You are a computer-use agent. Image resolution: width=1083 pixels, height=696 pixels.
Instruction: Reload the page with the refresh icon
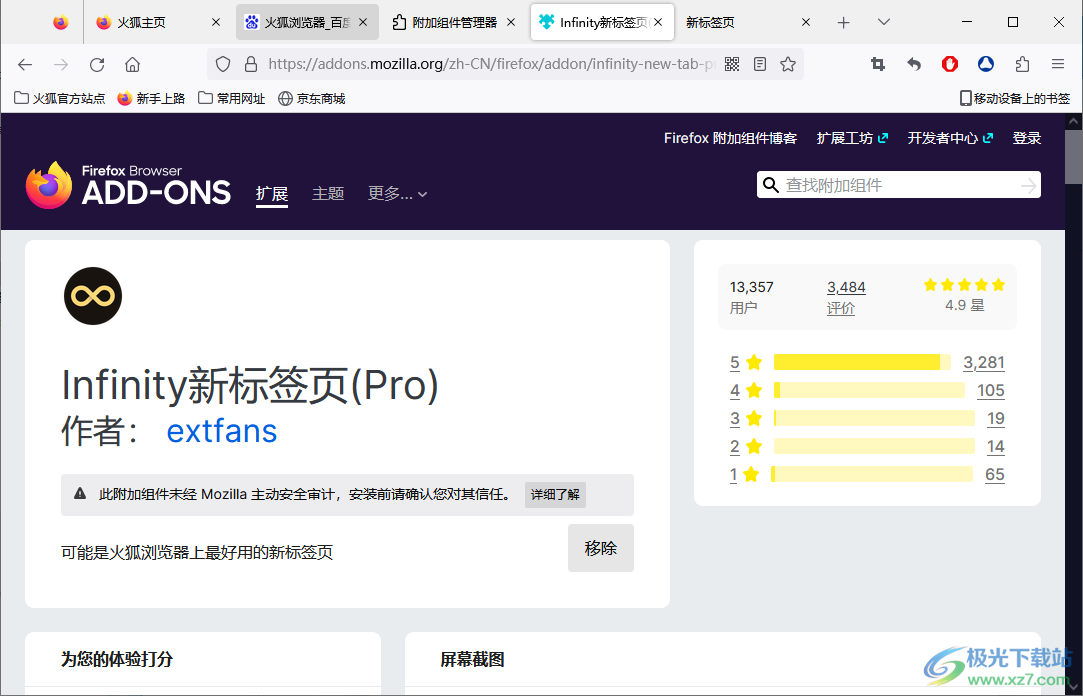pos(97,64)
